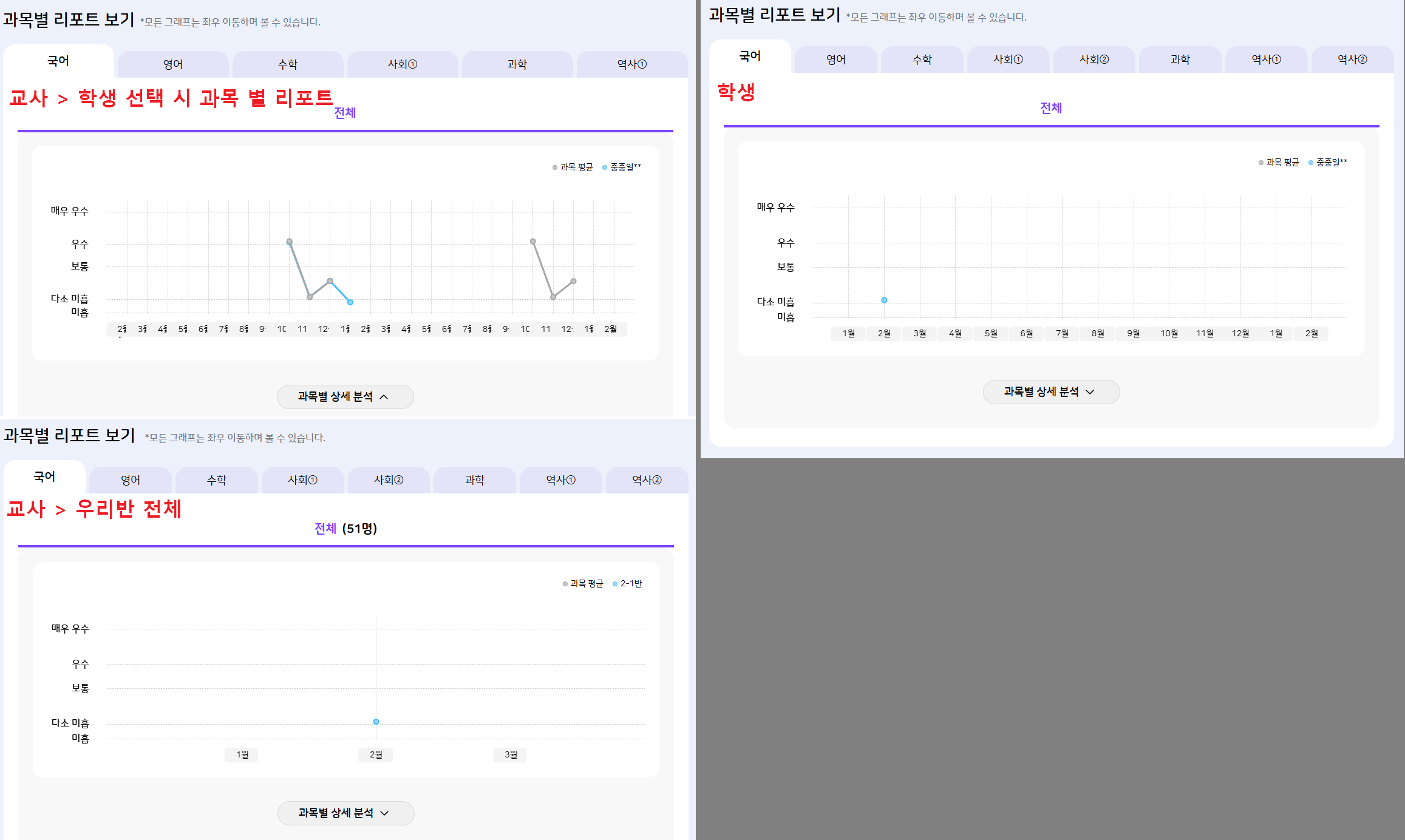Select the 과학 tab in the top-left panel

coord(517,64)
